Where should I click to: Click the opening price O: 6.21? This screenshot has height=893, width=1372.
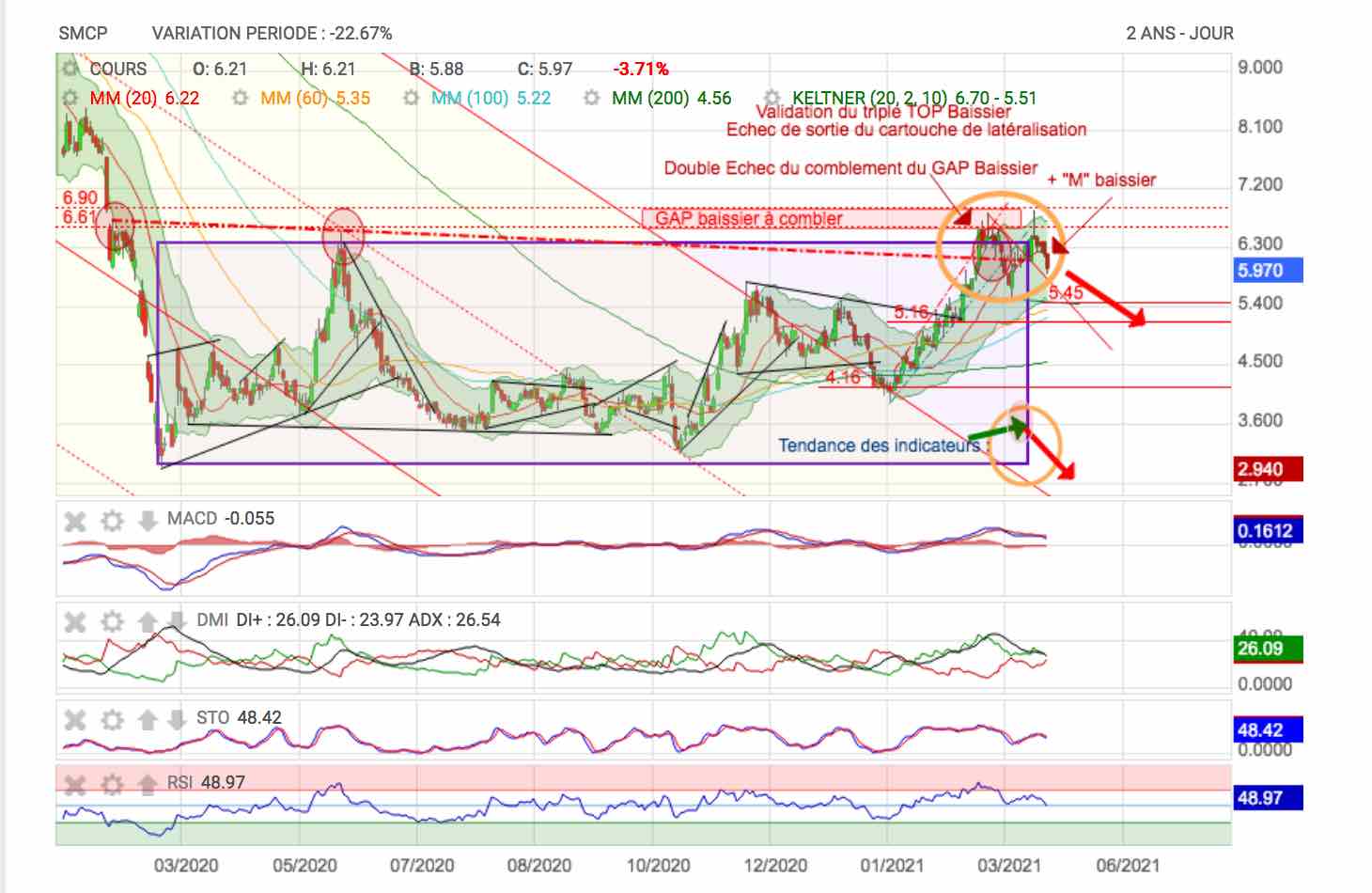click(220, 69)
